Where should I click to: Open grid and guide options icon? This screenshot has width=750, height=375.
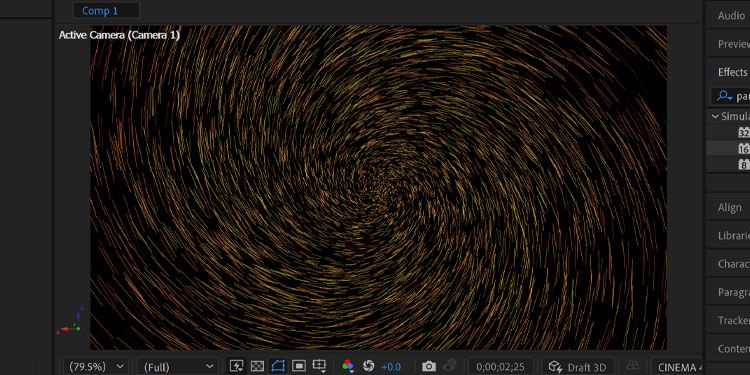(x=320, y=366)
